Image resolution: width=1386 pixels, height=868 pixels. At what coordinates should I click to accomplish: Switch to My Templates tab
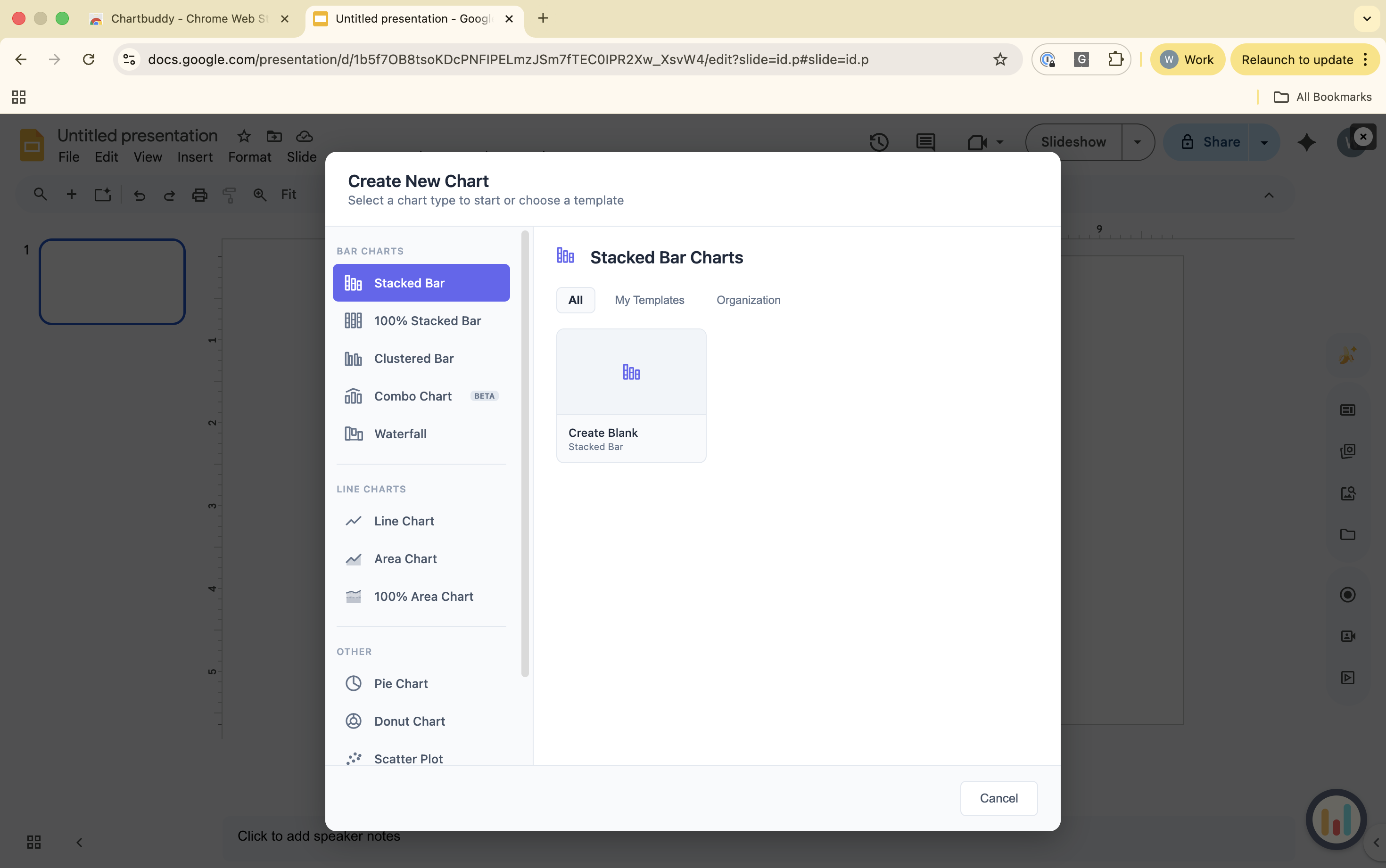[x=649, y=300]
